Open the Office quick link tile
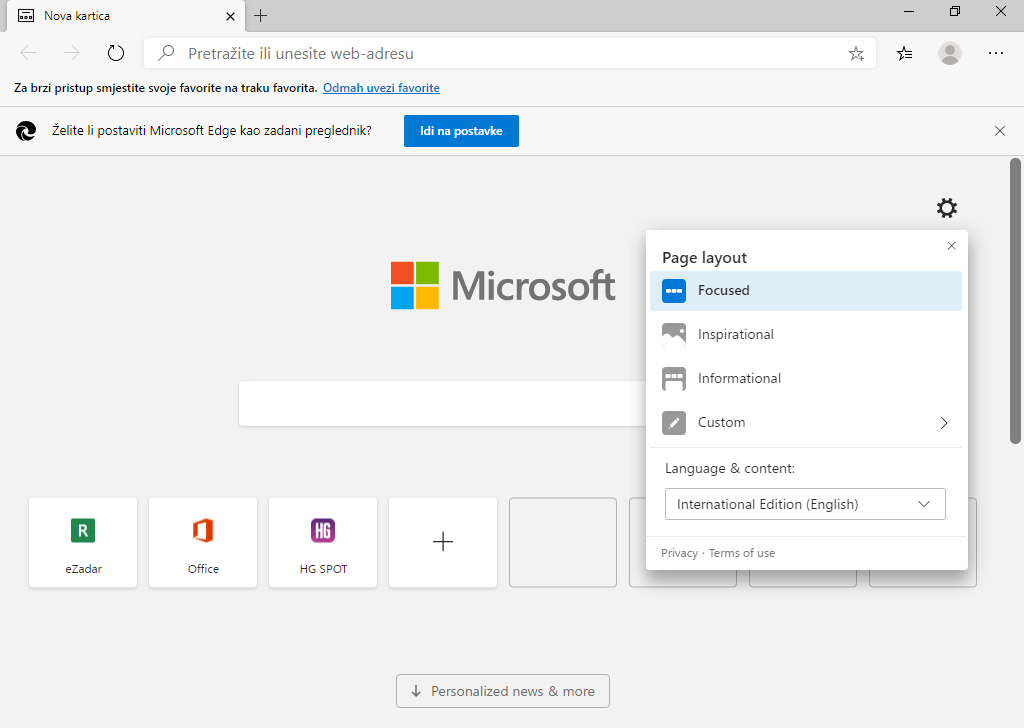The height and width of the screenshot is (728, 1024). 203,542
